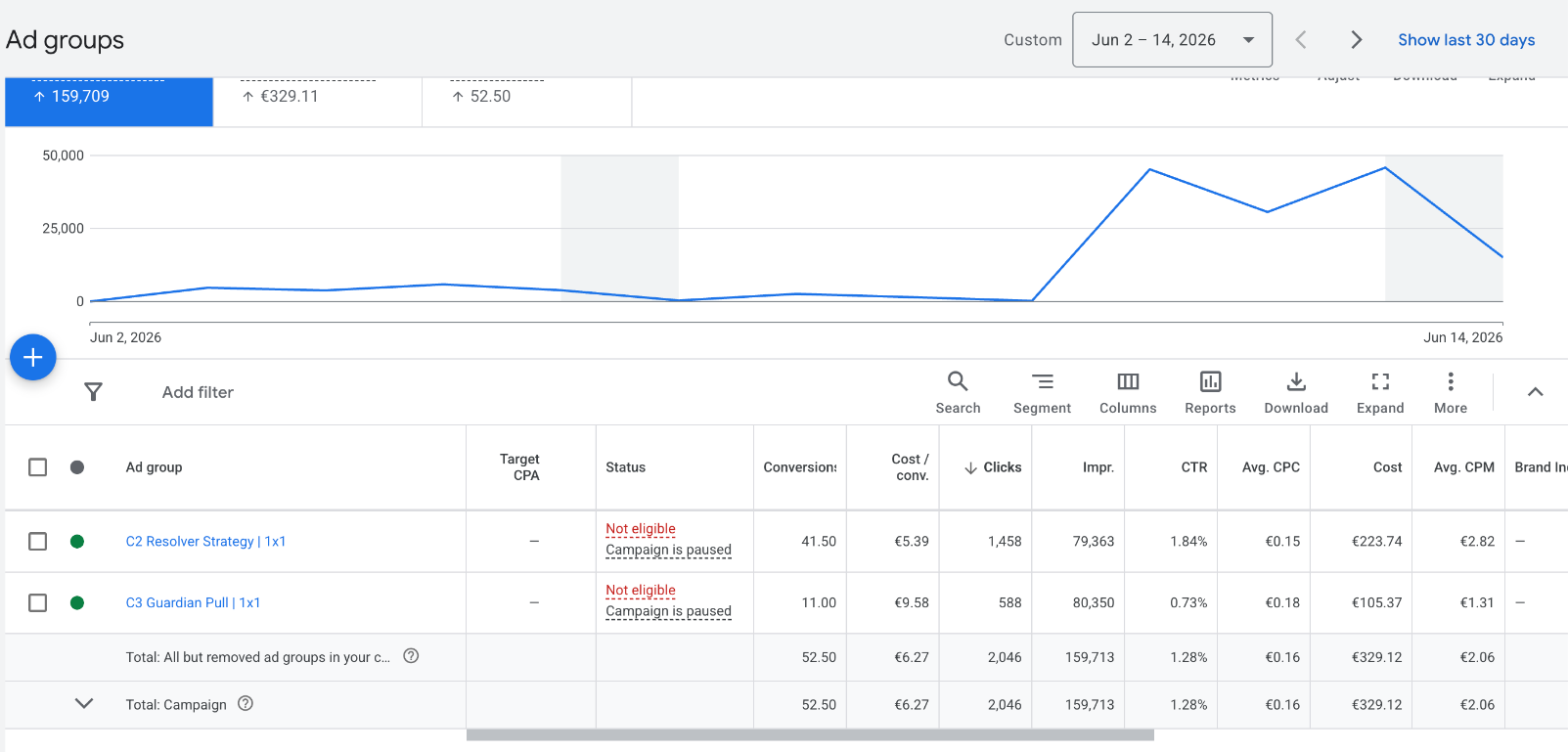
Task: Select the 52.50 metric card
Action: 527,101
